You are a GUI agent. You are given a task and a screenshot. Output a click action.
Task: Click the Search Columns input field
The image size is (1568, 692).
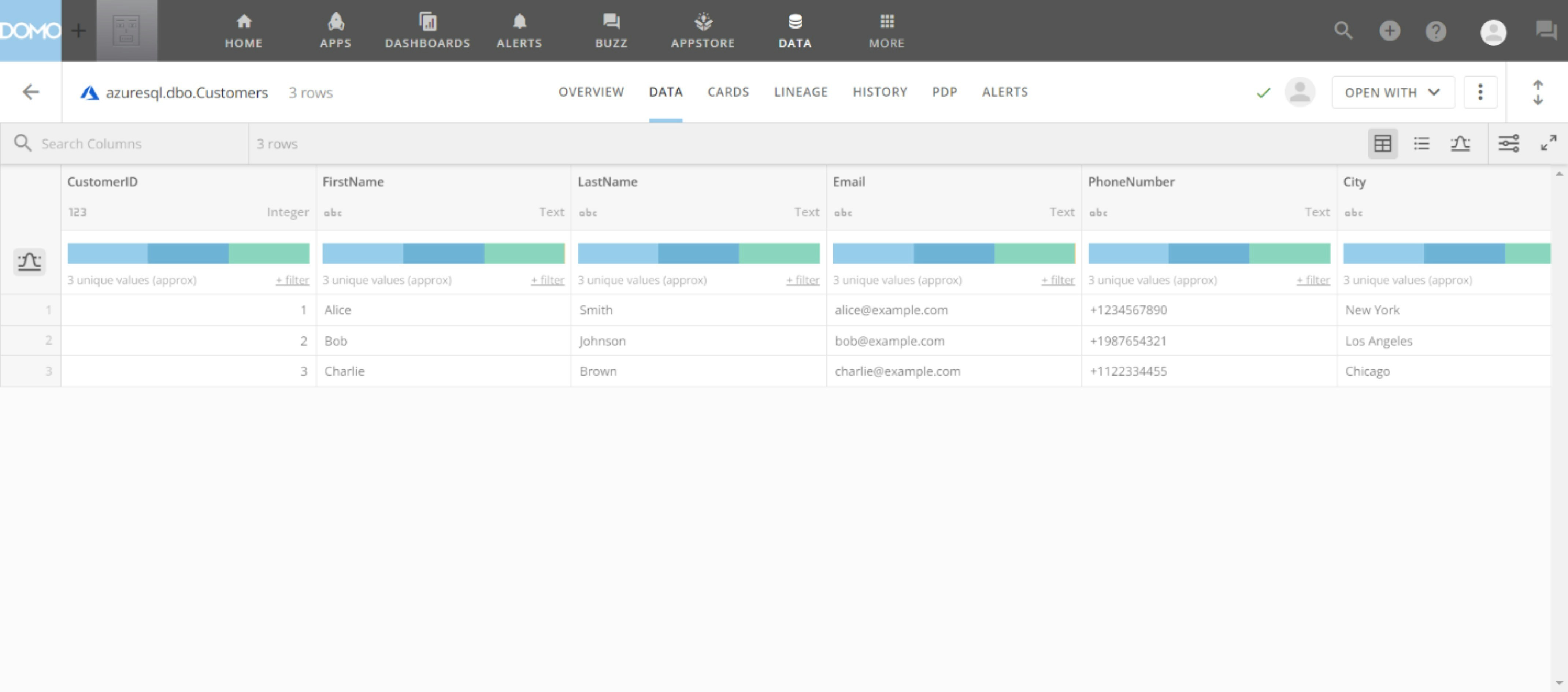122,144
